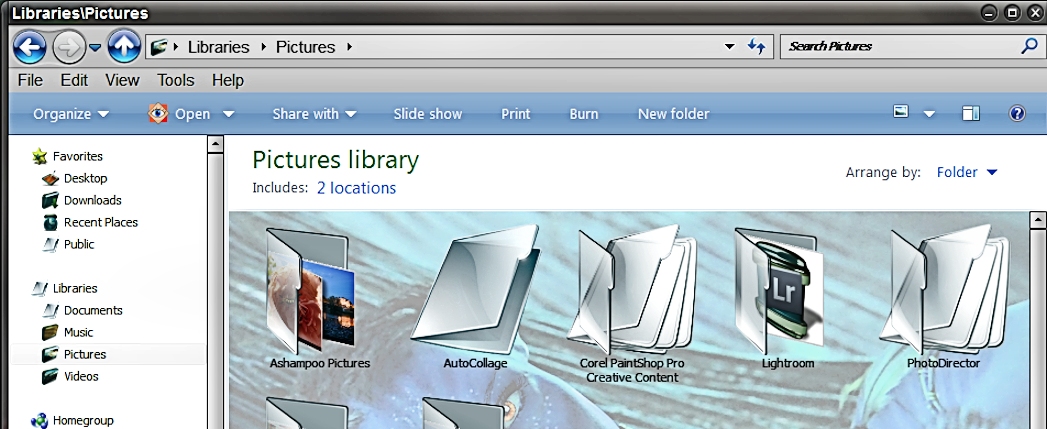Click the 2 locations link

[x=356, y=188]
